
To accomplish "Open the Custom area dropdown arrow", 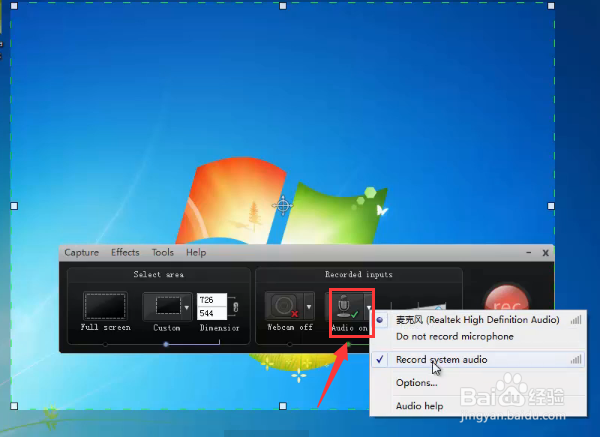I will 187,307.
